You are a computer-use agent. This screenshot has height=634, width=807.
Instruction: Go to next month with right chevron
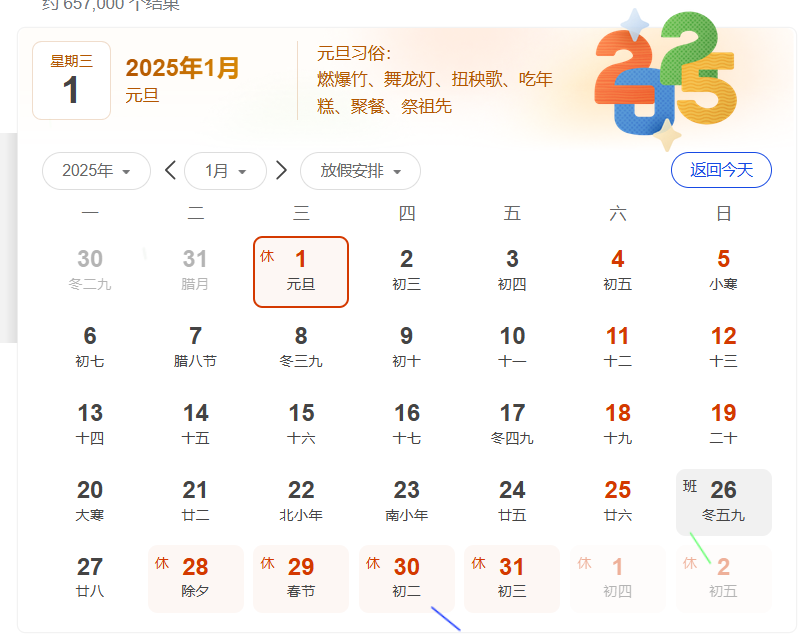point(281,171)
